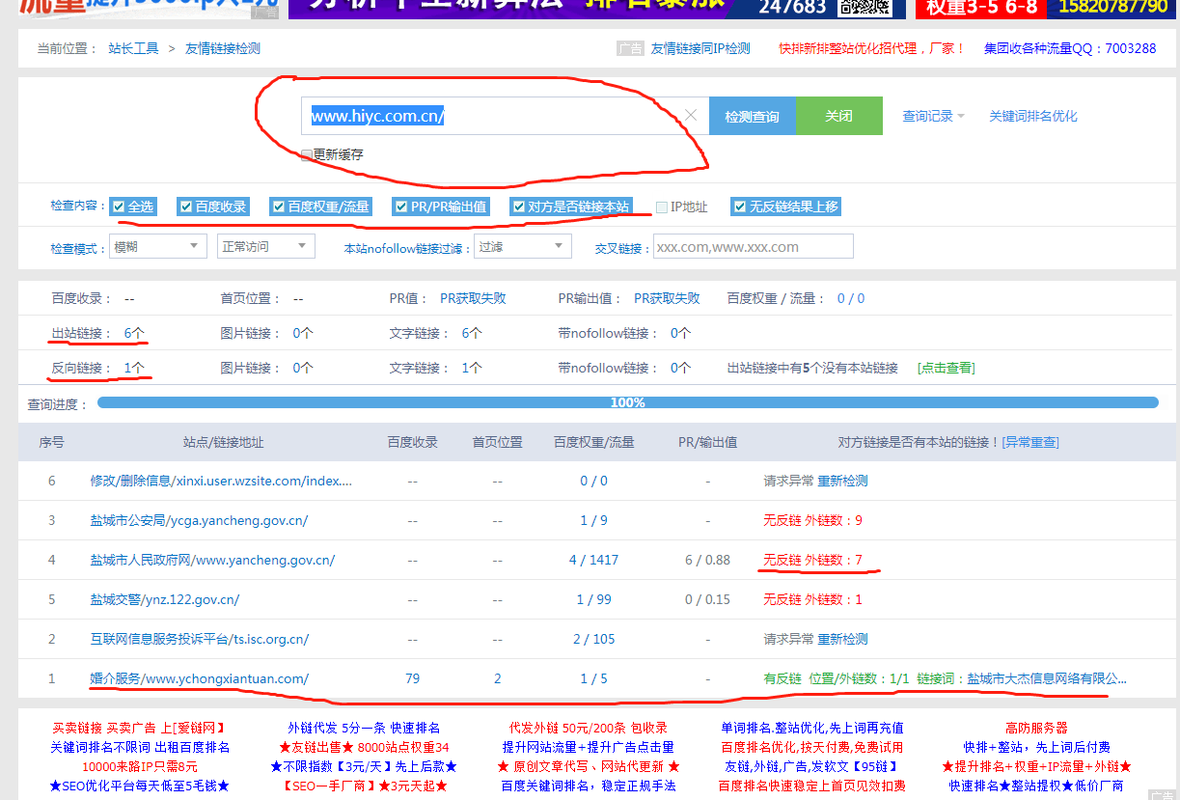Uncheck the 百度收录 checkbox

[x=186, y=206]
